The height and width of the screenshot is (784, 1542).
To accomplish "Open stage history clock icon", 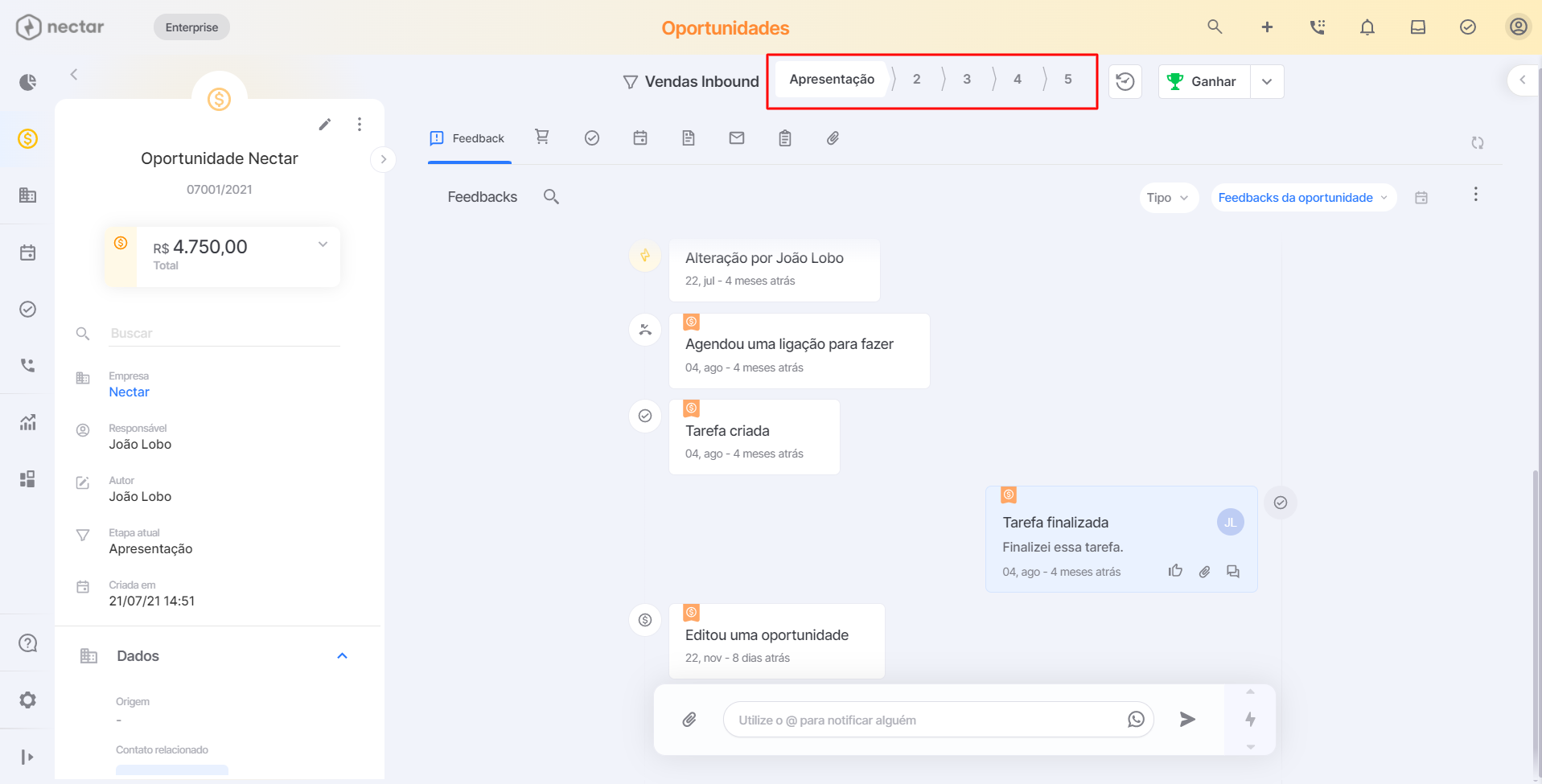I will [1125, 81].
